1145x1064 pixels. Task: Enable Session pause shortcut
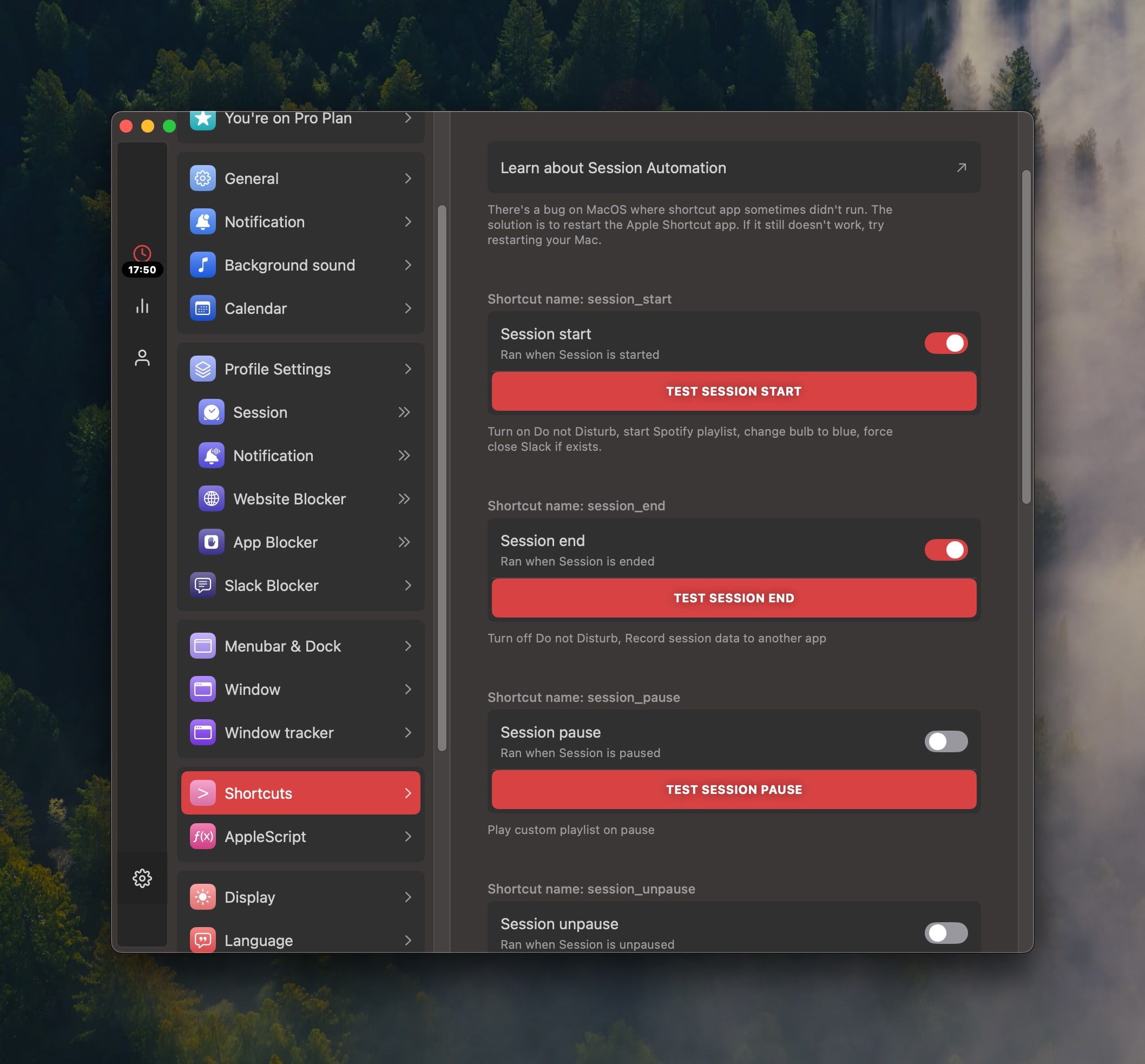[945, 741]
